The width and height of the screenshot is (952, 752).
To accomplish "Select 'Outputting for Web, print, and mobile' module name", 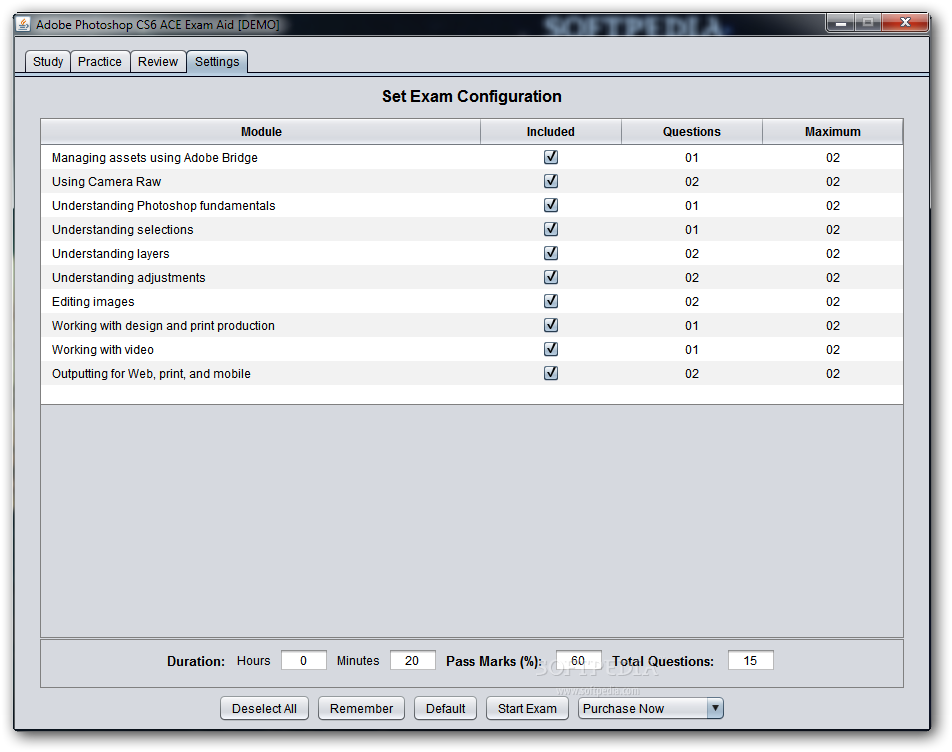I will coord(151,373).
